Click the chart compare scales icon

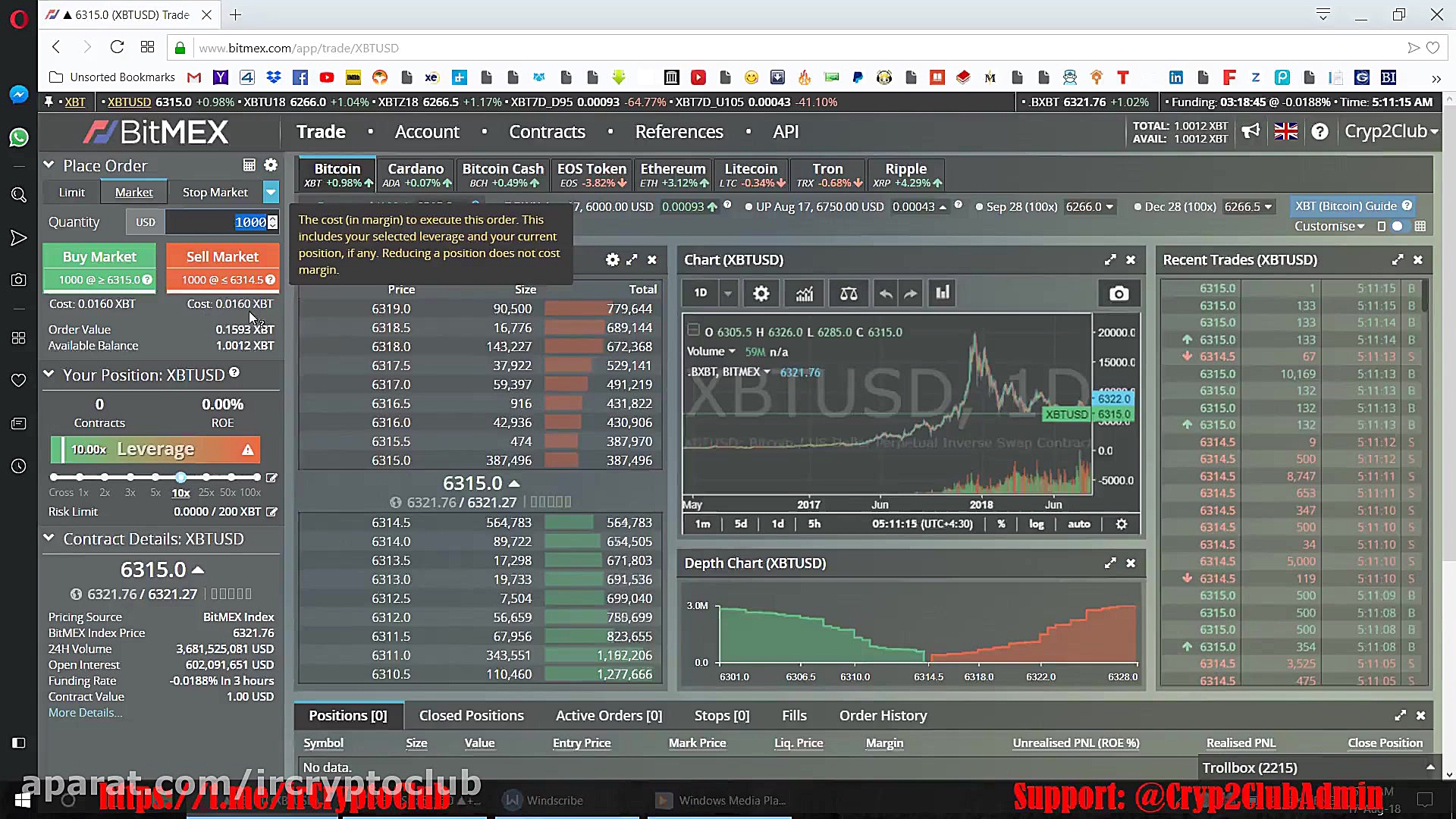pyautogui.click(x=849, y=293)
